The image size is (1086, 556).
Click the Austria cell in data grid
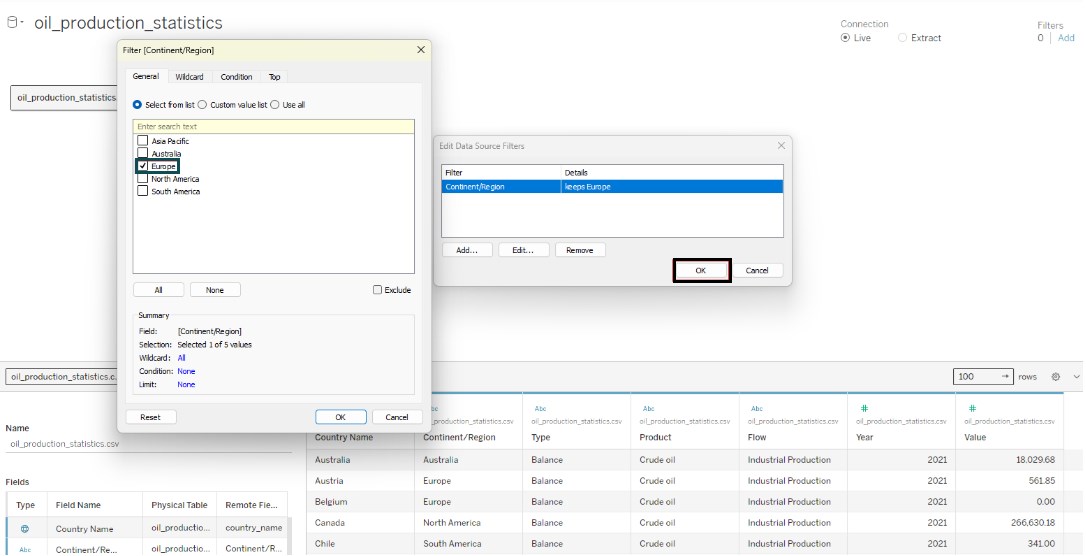(360, 481)
